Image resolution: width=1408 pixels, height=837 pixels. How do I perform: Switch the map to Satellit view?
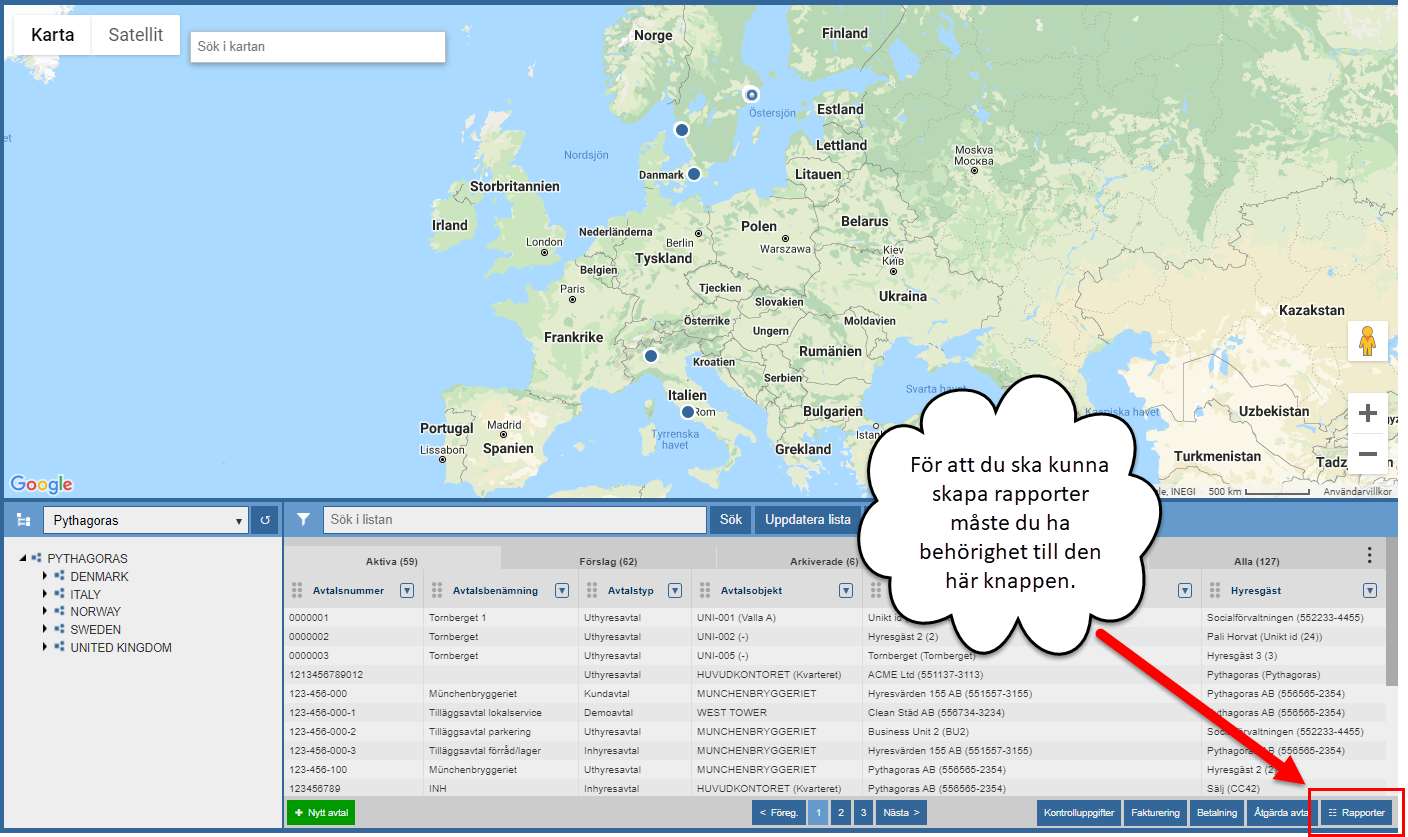135,35
